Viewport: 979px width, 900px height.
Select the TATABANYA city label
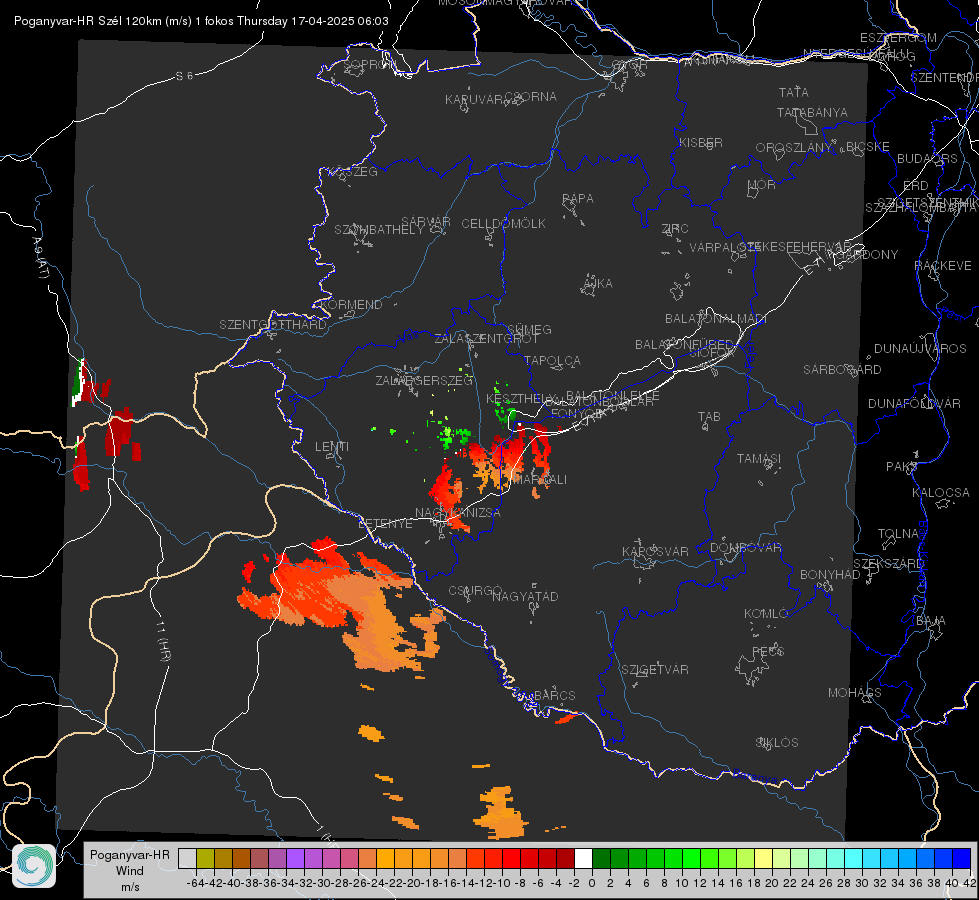[x=812, y=112]
